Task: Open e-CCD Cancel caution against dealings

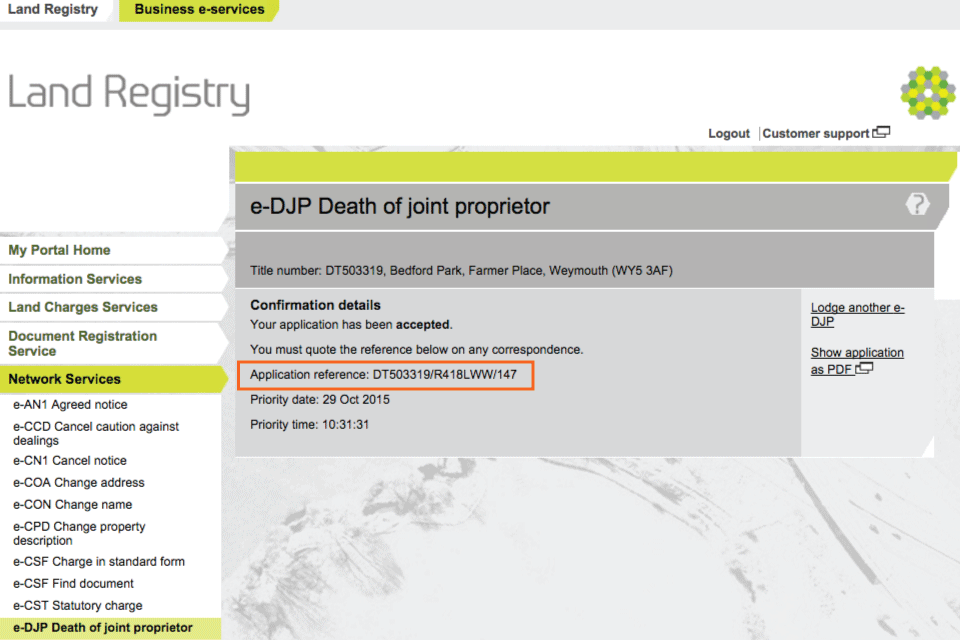Action: click(95, 433)
